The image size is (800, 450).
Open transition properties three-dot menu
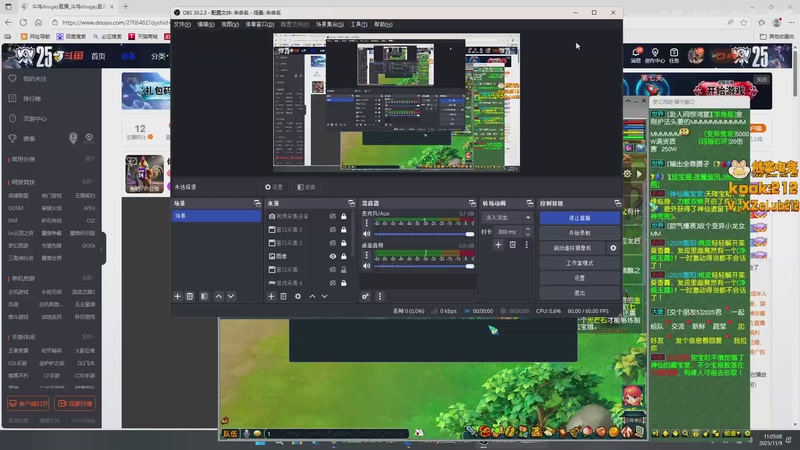pyautogui.click(x=527, y=245)
